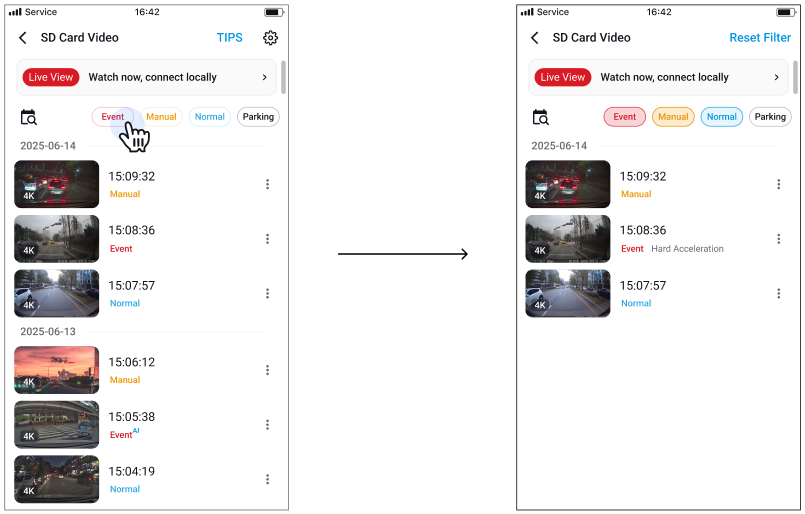The height and width of the screenshot is (514, 805).
Task: Open calendar search icon on left screen
Action: pos(28,117)
